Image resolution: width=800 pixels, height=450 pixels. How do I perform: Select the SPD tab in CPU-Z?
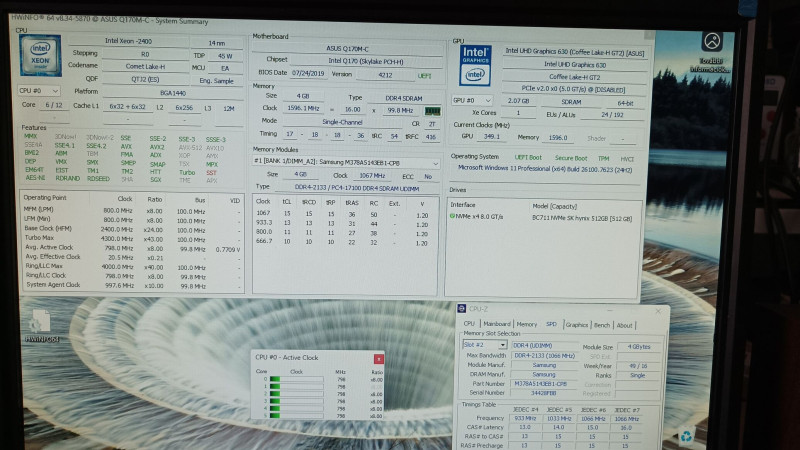[x=551, y=324]
